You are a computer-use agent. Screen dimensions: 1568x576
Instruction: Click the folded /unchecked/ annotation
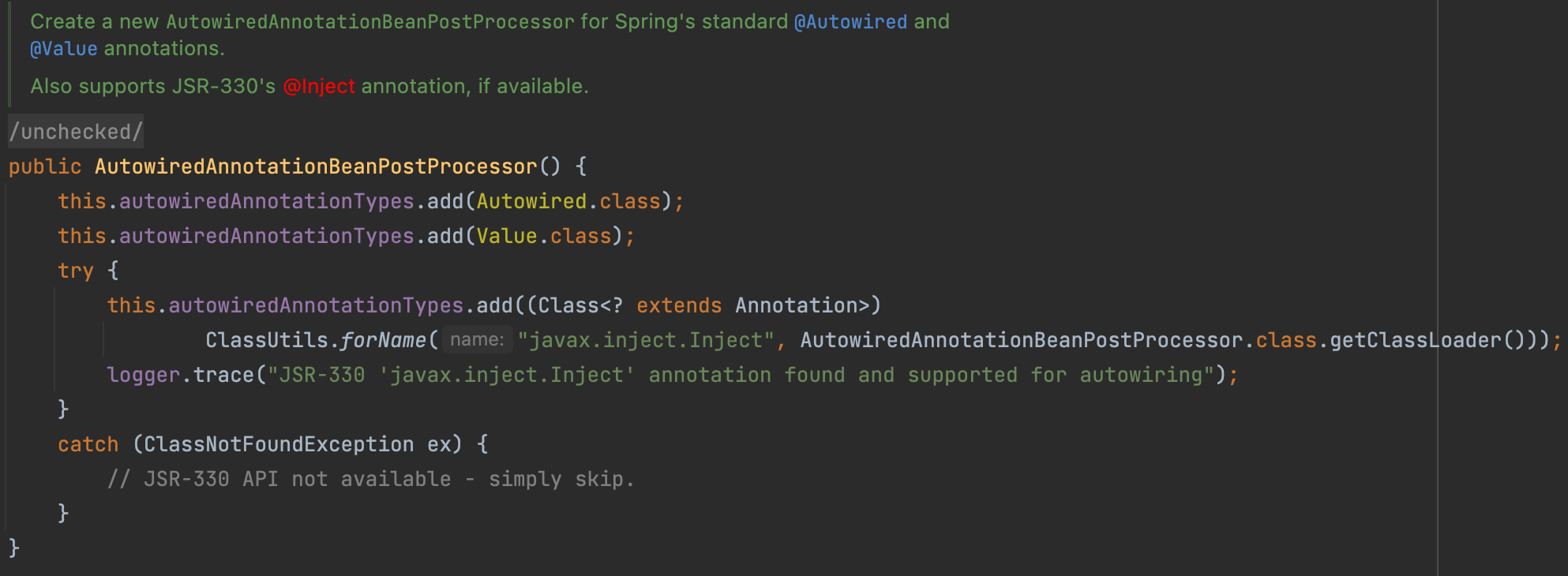(x=76, y=132)
